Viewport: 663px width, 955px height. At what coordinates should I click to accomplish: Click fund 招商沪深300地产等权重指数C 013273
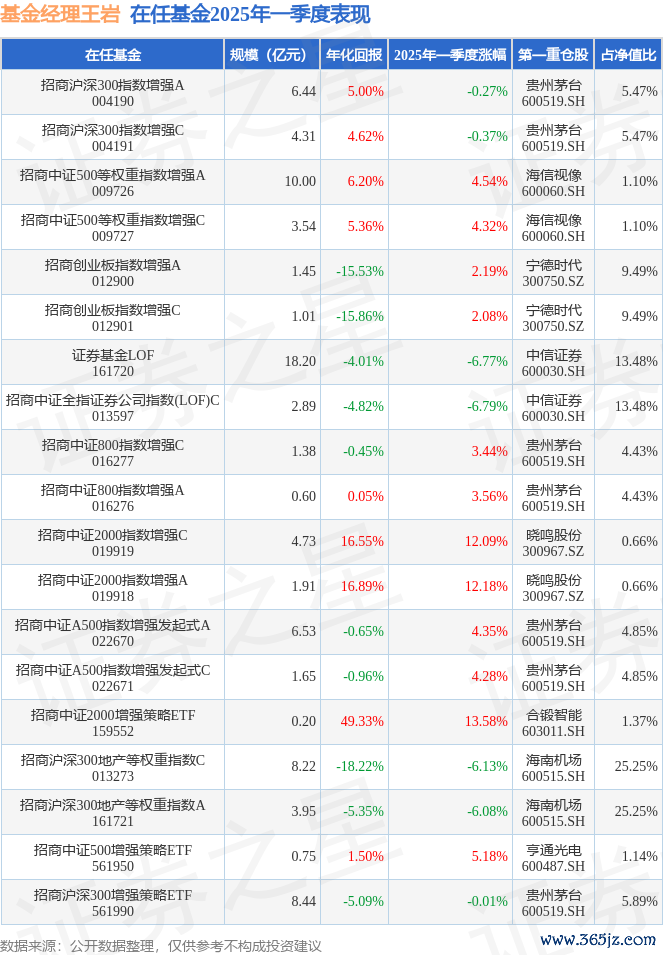click(112, 767)
